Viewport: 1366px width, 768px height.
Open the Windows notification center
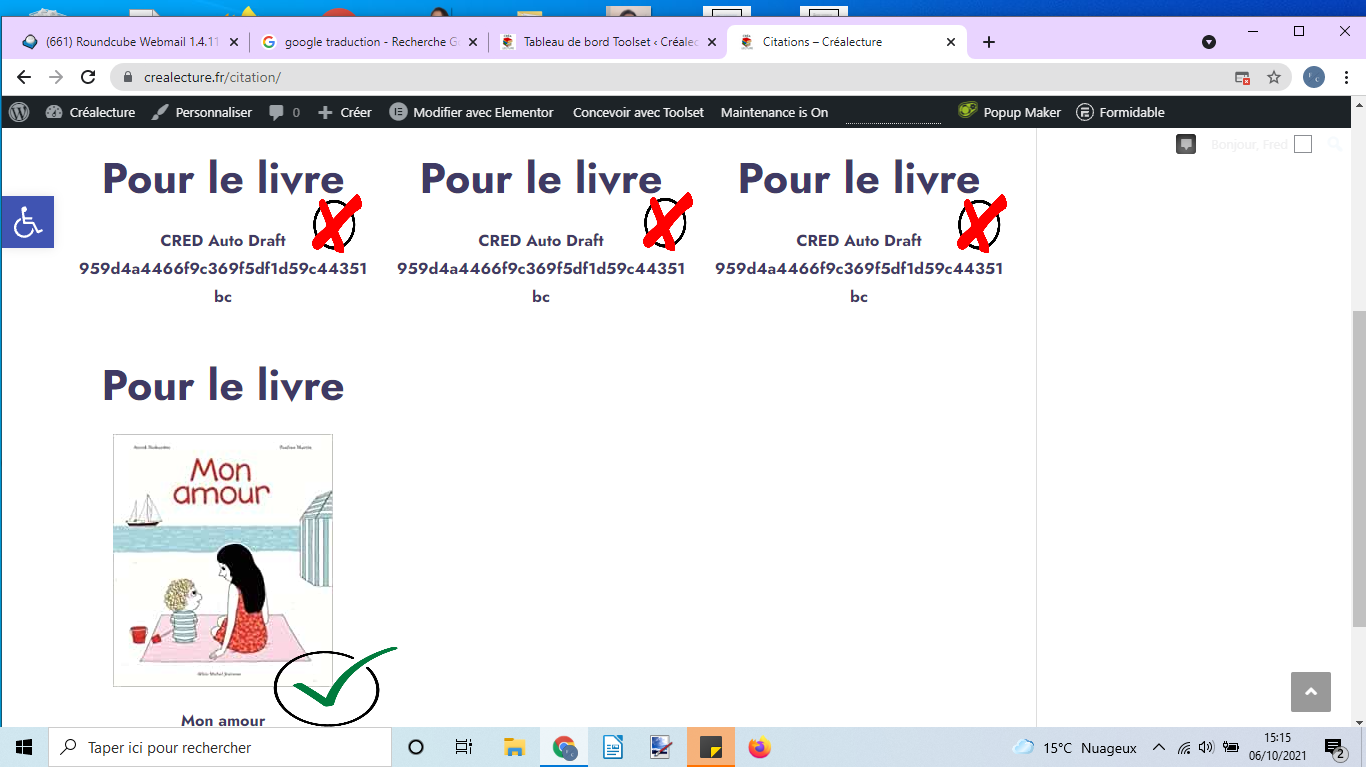[1334, 747]
